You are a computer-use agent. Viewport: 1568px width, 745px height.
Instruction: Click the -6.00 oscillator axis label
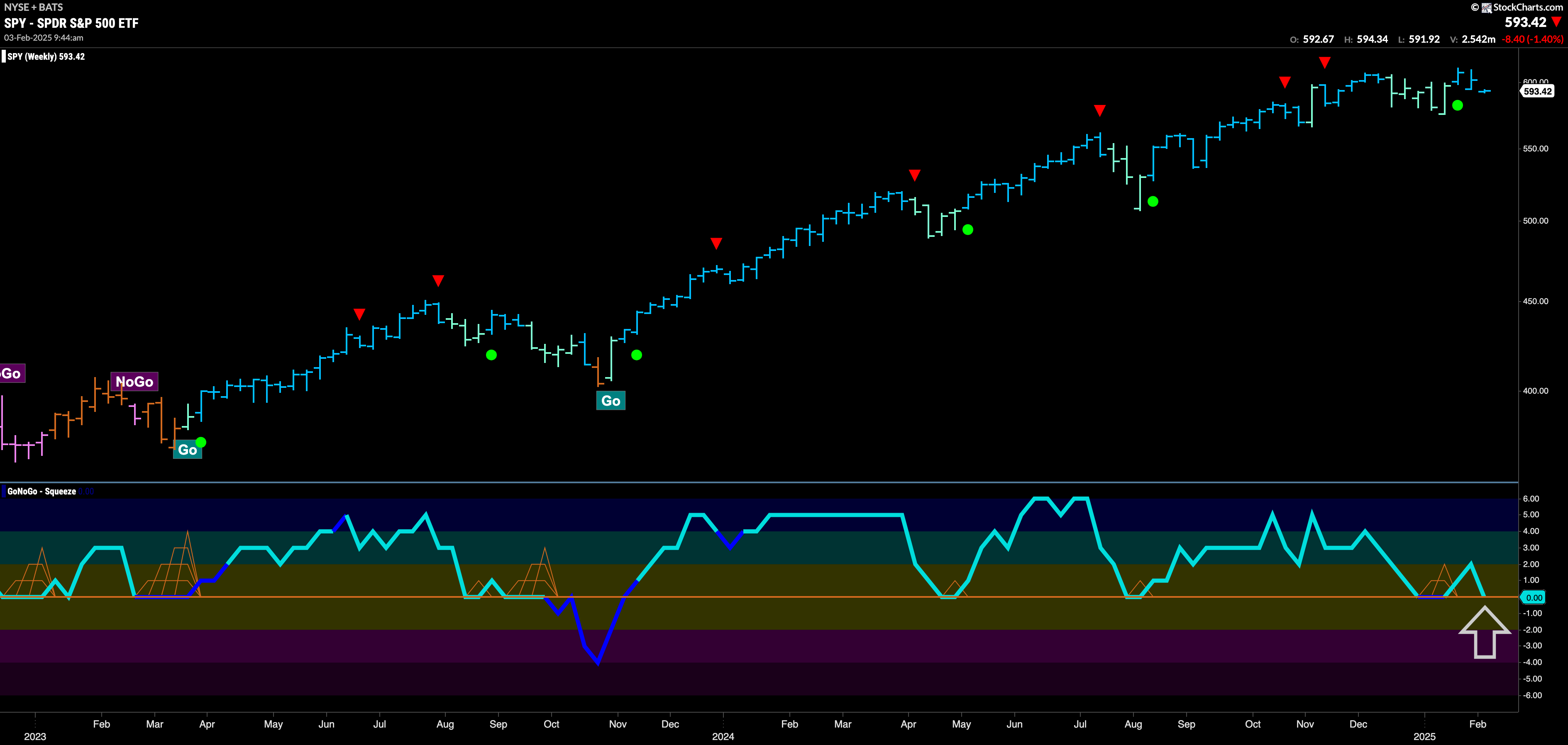pos(1531,695)
